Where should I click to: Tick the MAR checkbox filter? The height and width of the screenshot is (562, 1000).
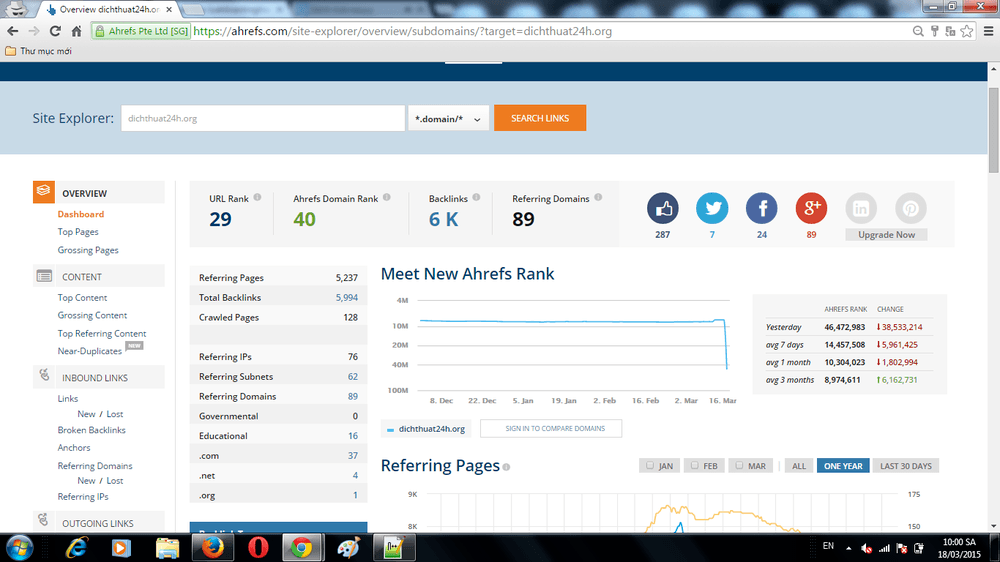(x=739, y=466)
